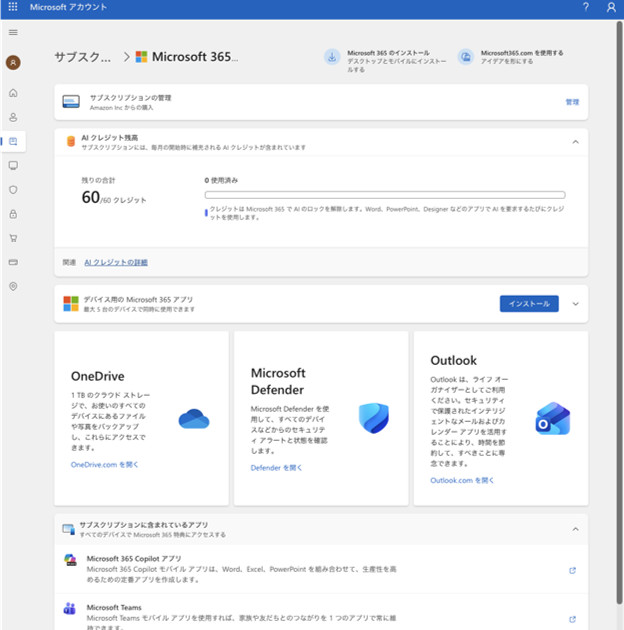624x630 pixels.
Task: Open the account profile icon in header
Action: click(611, 7)
